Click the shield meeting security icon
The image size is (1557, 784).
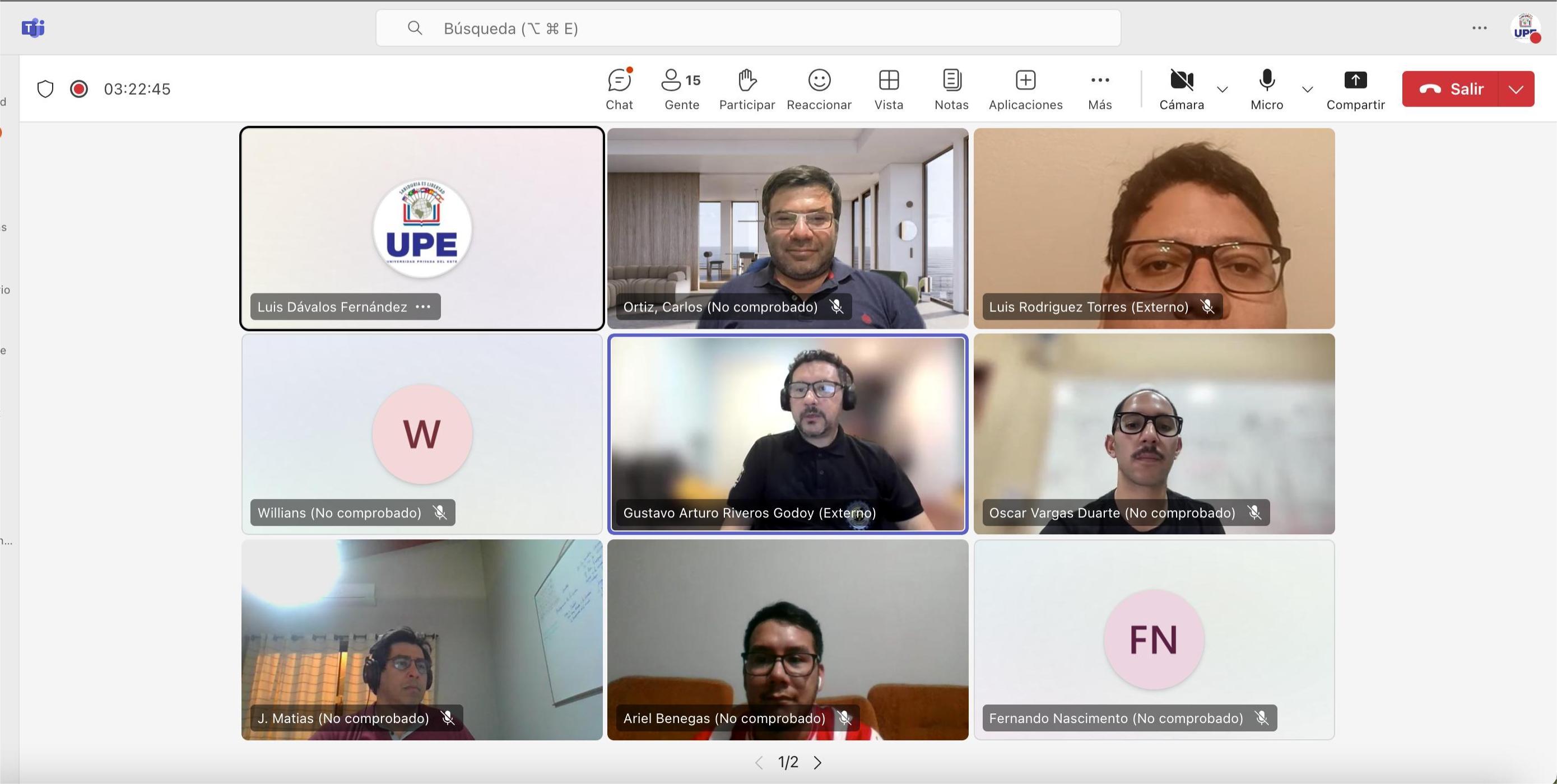pos(45,89)
